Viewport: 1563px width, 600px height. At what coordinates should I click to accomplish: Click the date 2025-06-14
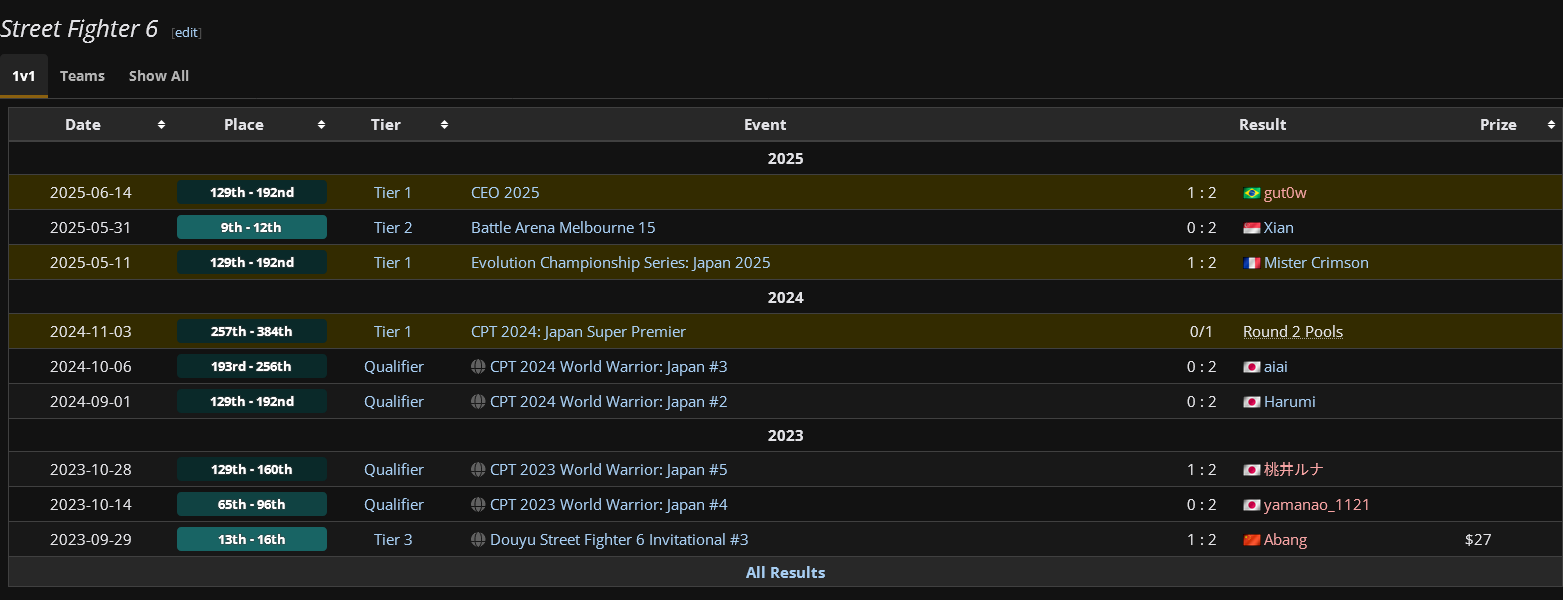pyautogui.click(x=90, y=193)
